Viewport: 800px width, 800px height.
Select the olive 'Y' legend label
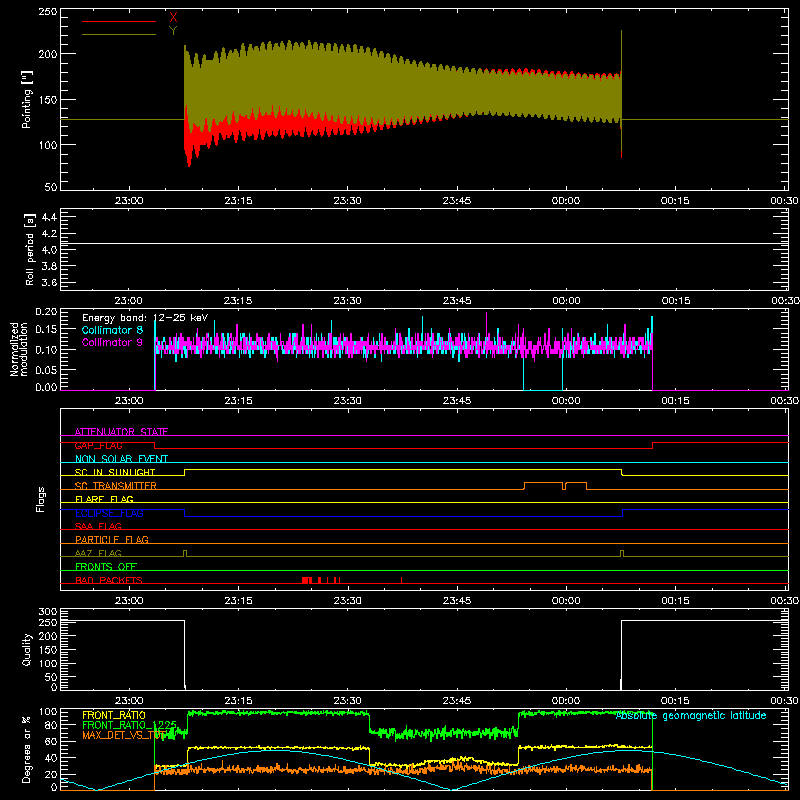(x=173, y=31)
